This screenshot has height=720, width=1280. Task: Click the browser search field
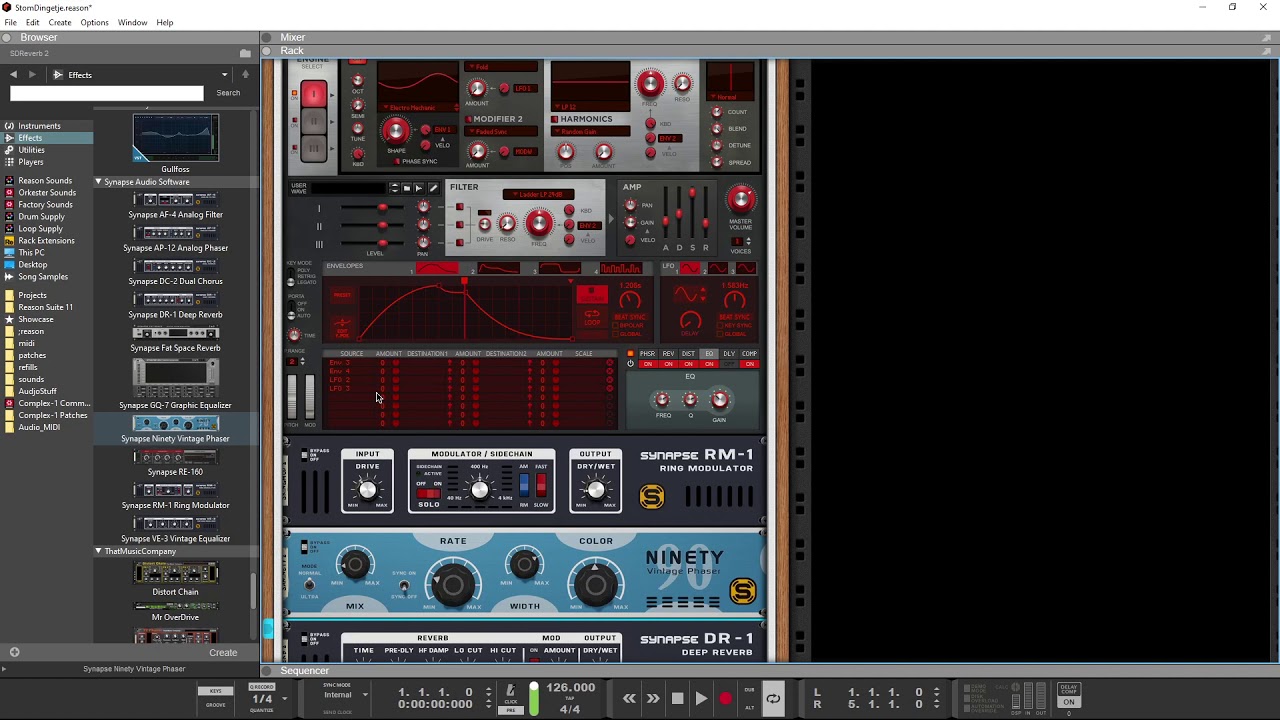pos(106,93)
